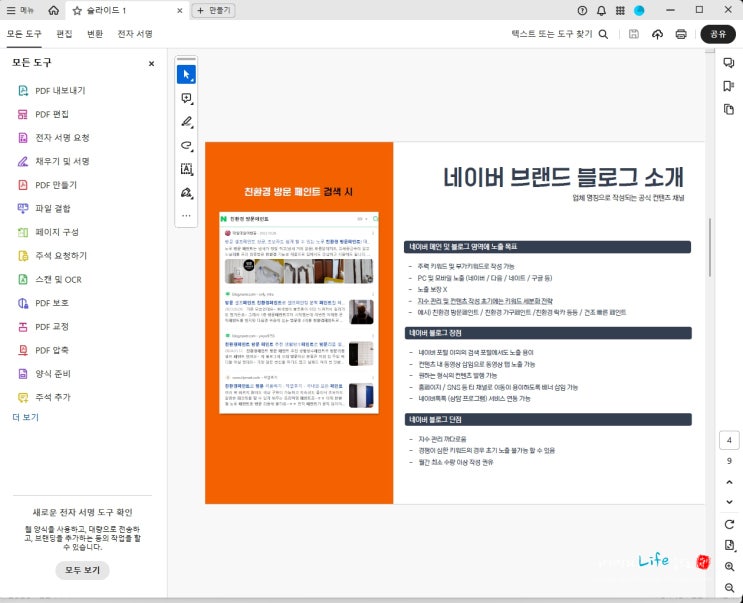
Task: Go to the previous page with the up chevron
Action: (x=729, y=482)
